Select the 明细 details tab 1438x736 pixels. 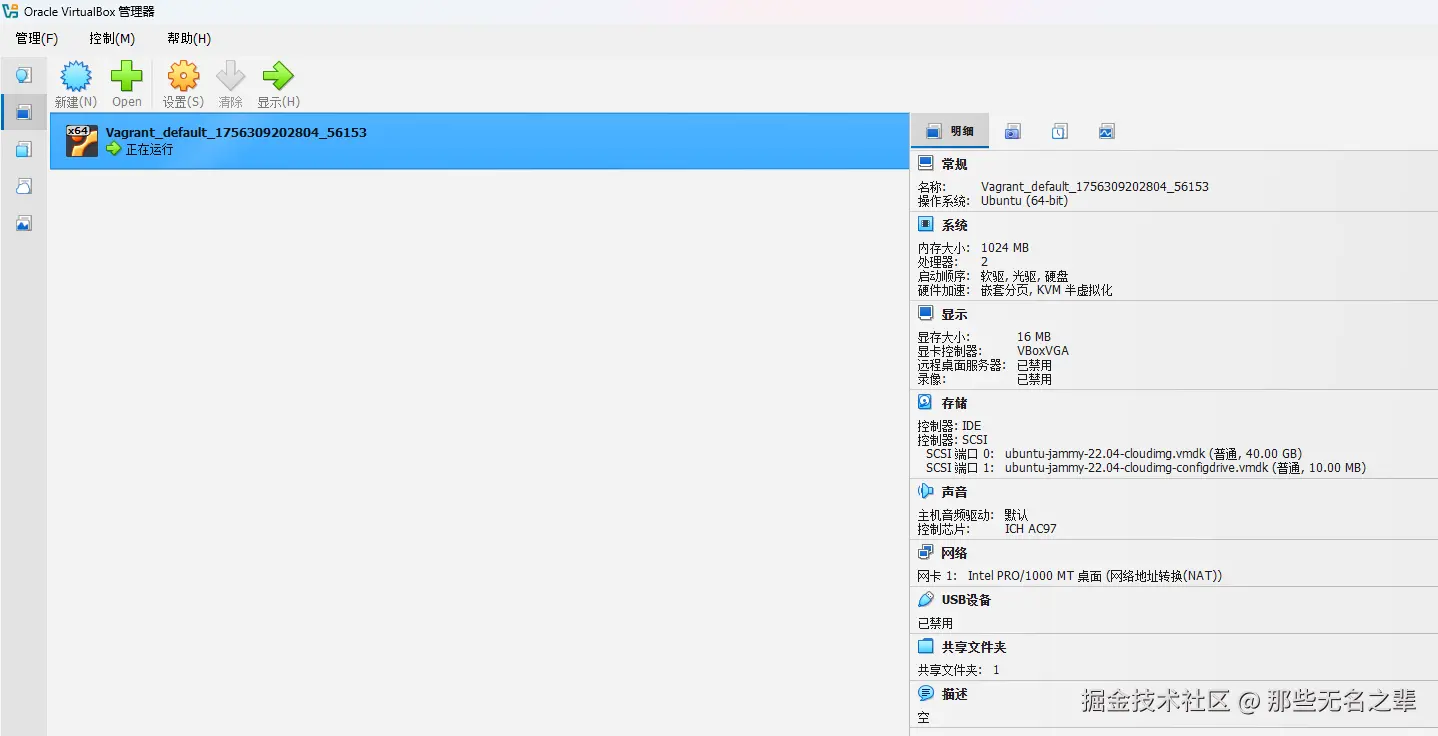tap(950, 131)
